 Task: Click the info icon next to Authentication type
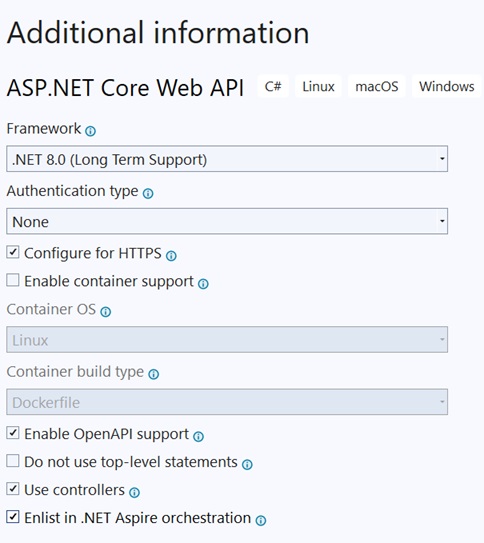point(148,194)
